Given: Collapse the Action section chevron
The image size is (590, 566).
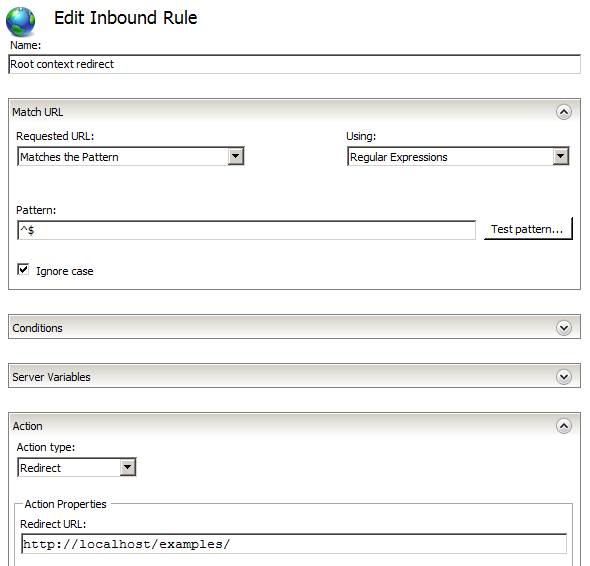Looking at the screenshot, I should [564, 426].
